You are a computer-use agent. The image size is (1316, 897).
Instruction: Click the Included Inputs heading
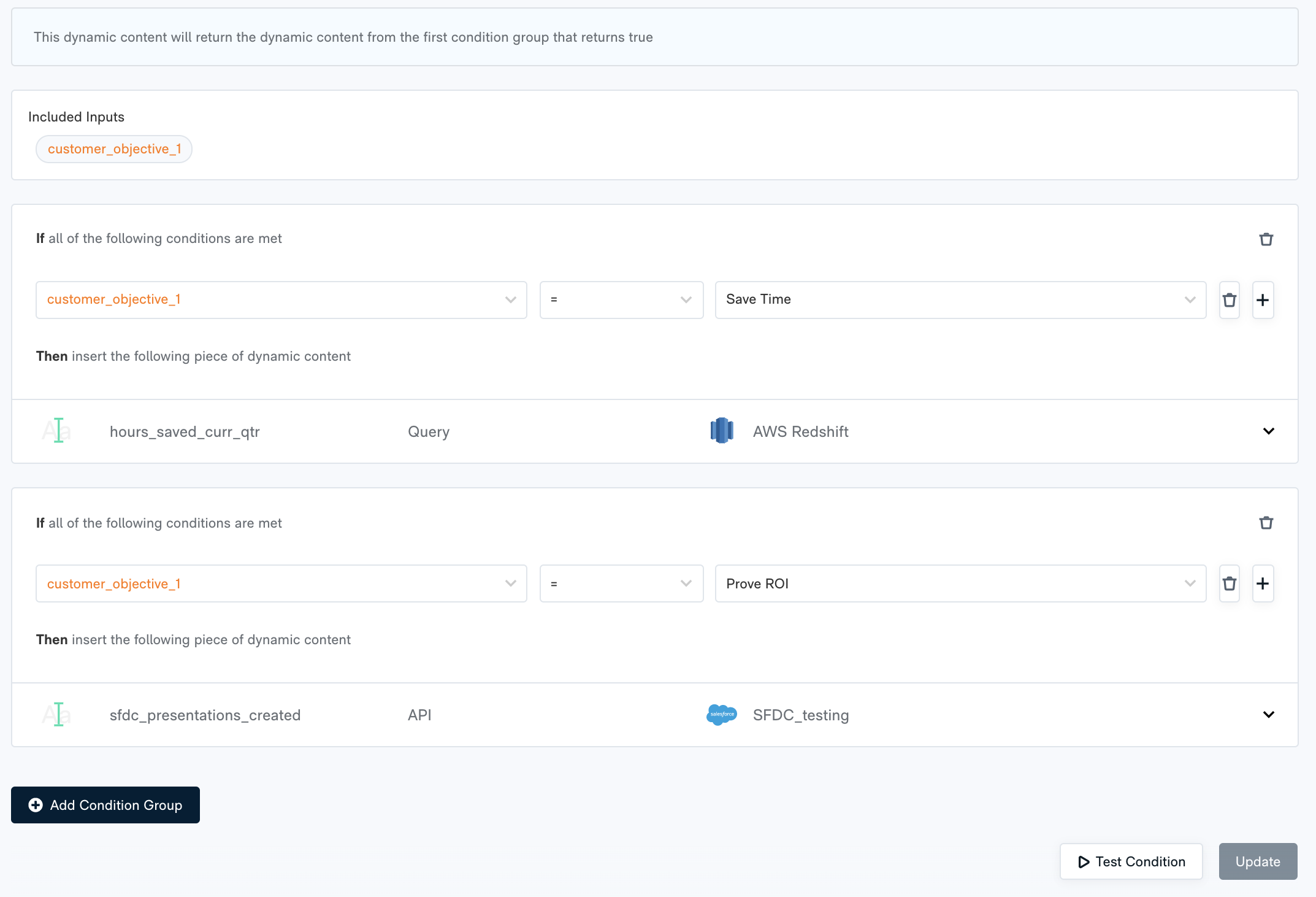pyautogui.click(x=76, y=117)
